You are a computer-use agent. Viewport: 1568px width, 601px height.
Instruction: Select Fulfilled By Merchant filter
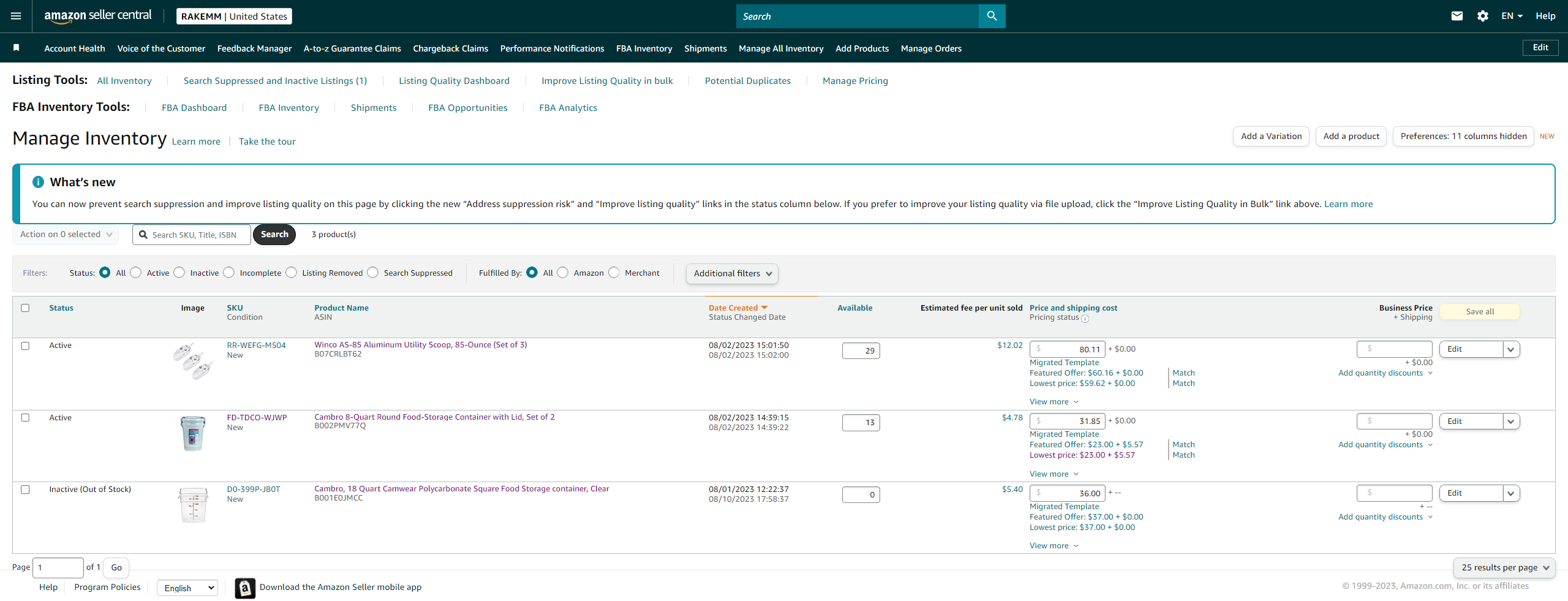tap(614, 273)
